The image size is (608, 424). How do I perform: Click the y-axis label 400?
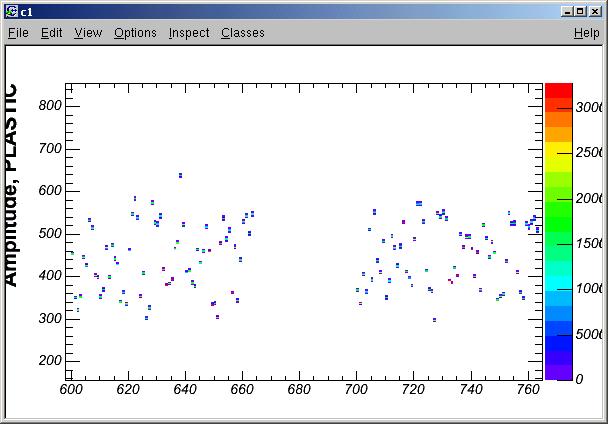pyautogui.click(x=50, y=276)
